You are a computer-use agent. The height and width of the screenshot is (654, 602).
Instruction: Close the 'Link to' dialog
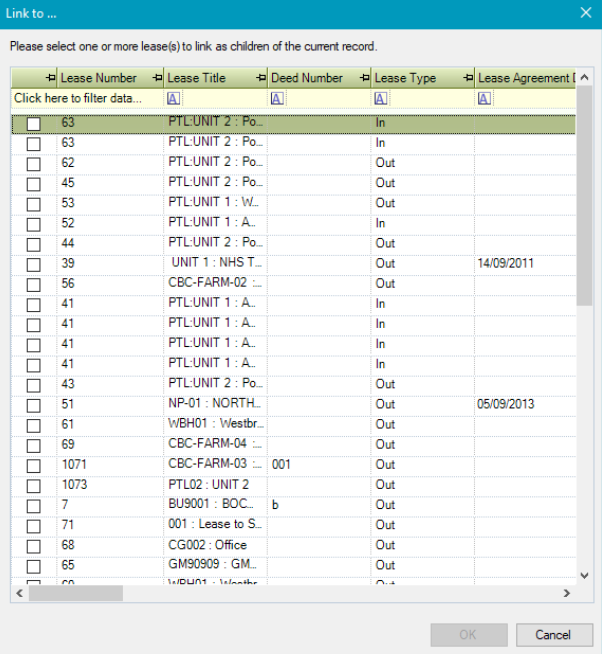click(585, 13)
